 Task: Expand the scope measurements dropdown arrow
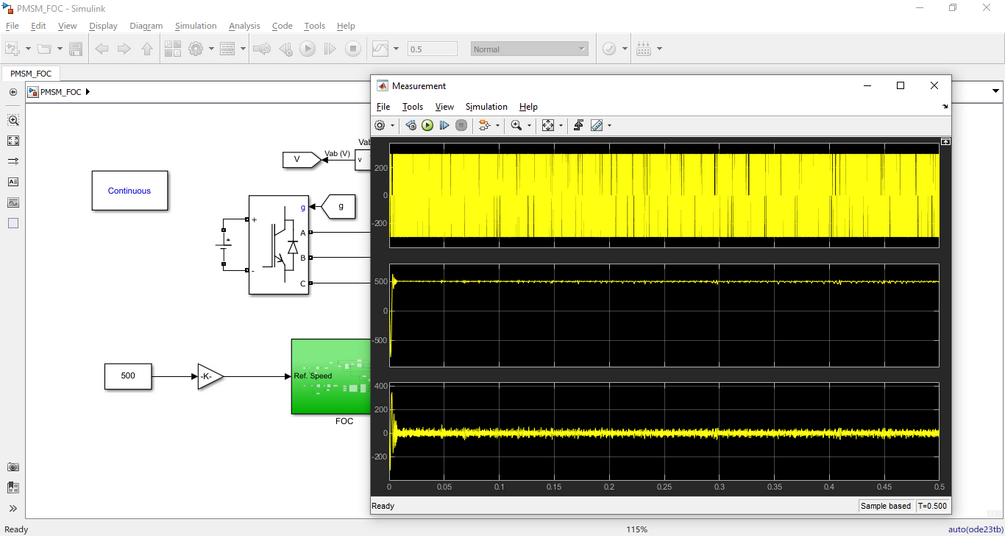tap(609, 126)
